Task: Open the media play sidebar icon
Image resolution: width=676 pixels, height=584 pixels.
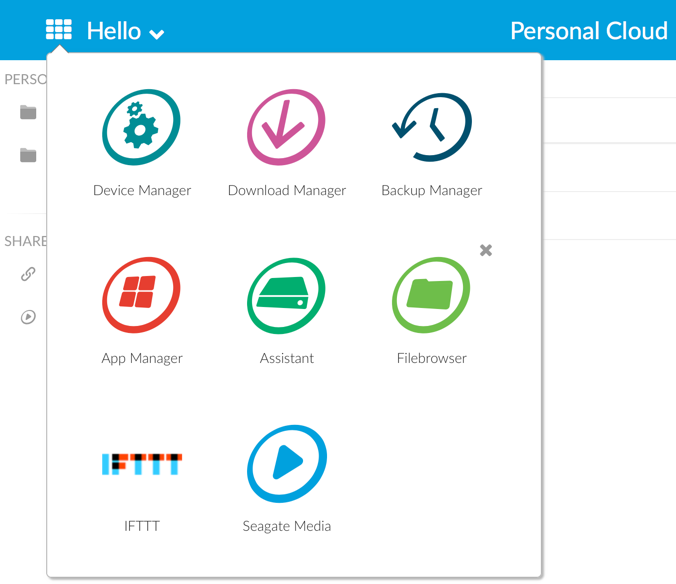Action: [x=28, y=317]
